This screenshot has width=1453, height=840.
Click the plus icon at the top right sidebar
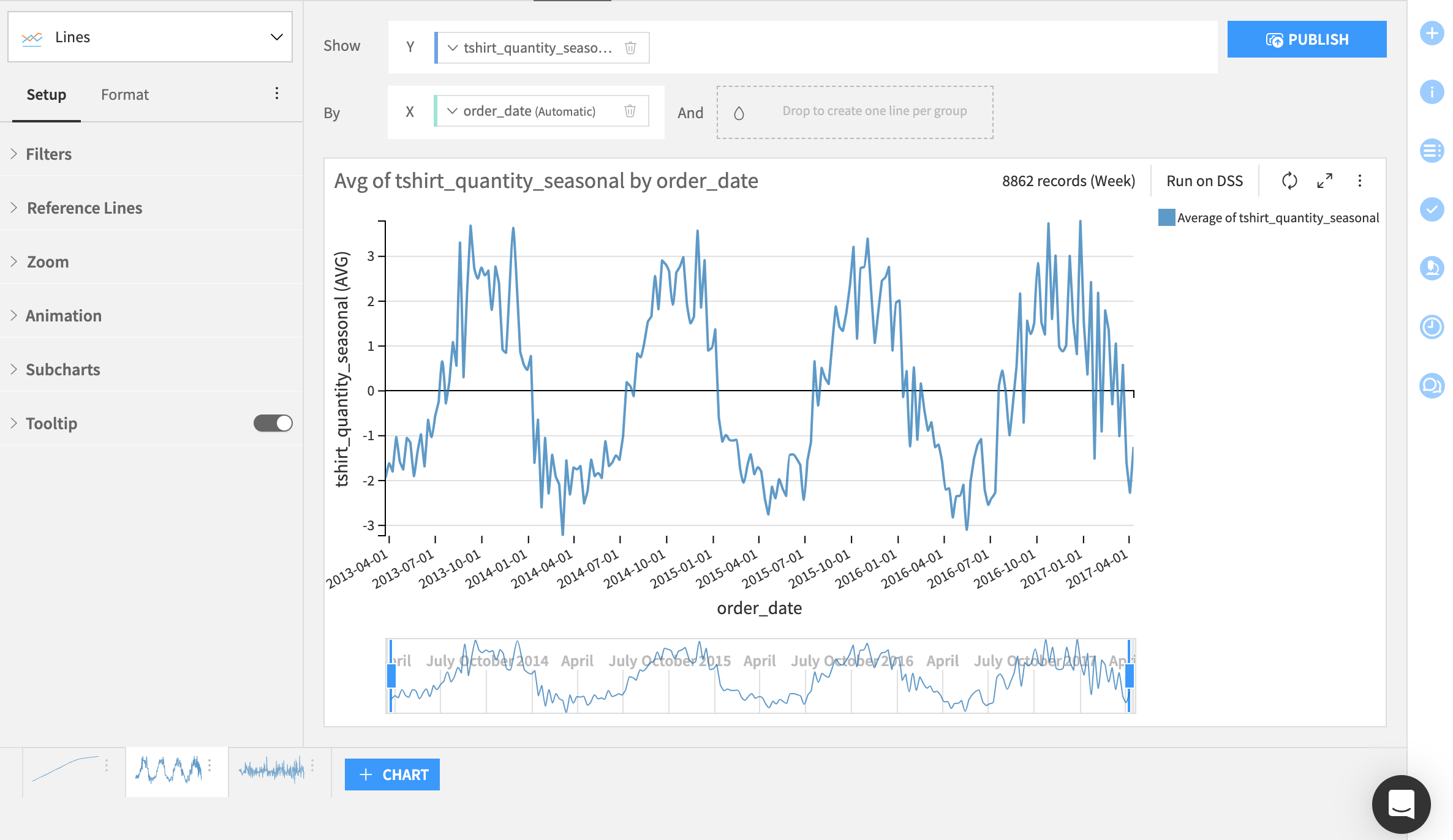coord(1432,34)
